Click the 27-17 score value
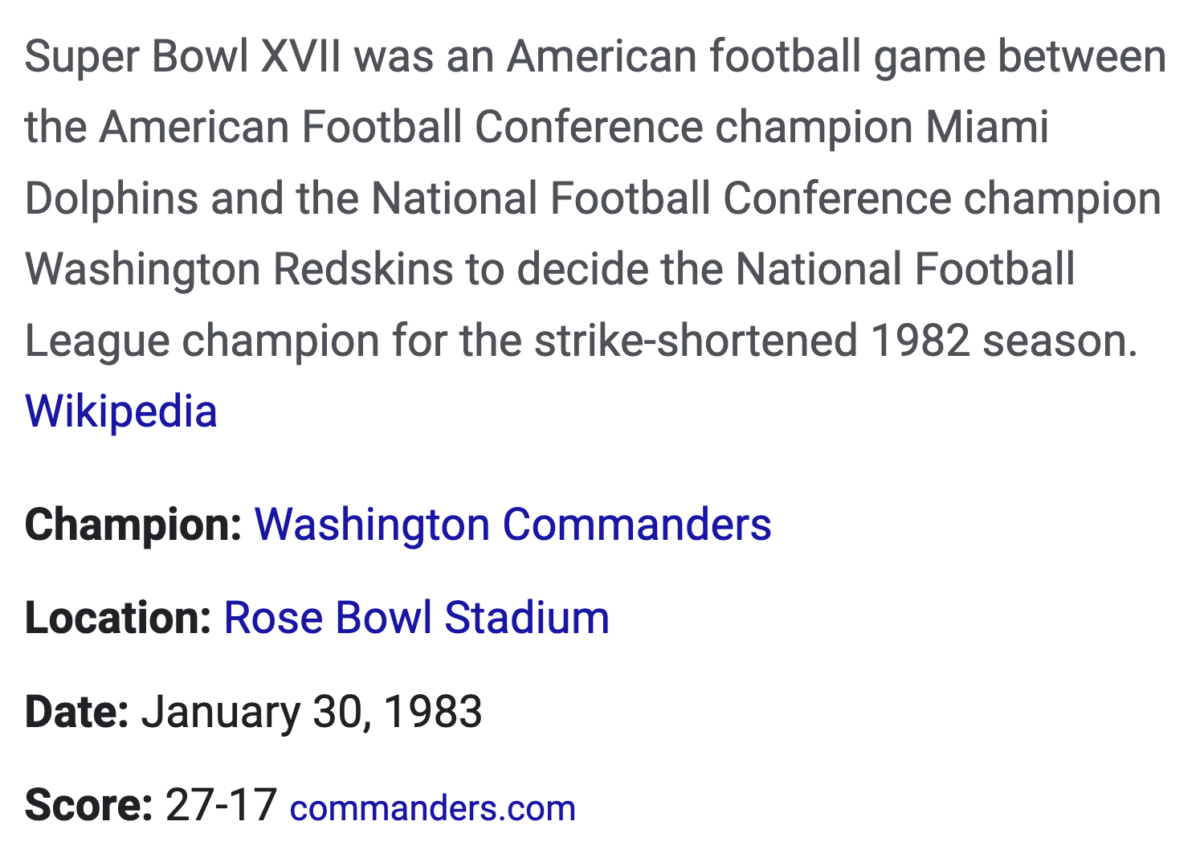The width and height of the screenshot is (1200, 850). click(220, 805)
